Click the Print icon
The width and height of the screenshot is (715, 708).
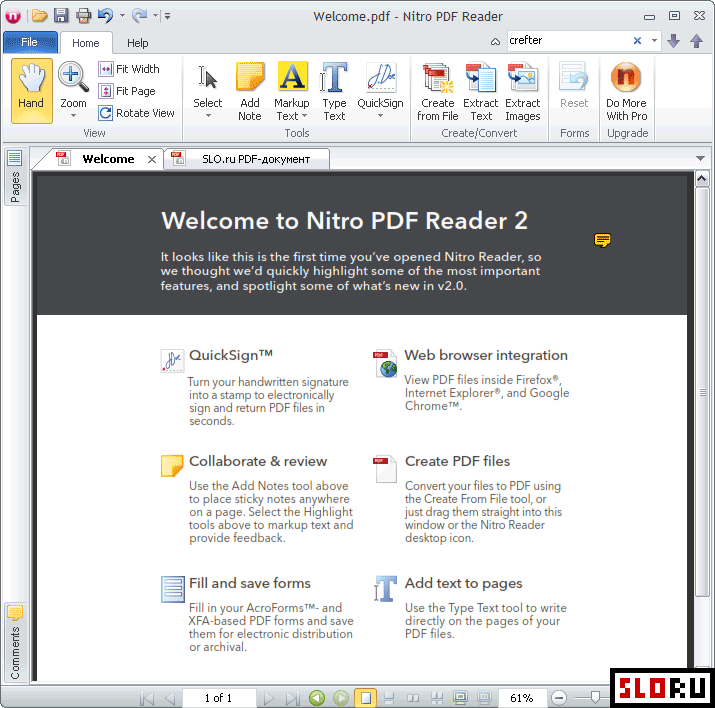83,16
